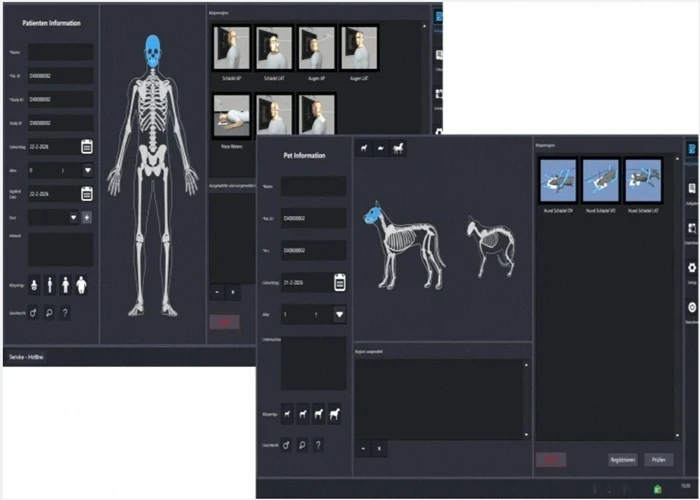This screenshot has height=500, width=700.
Task: Click examination text area in Pet Information
Action: 313,363
